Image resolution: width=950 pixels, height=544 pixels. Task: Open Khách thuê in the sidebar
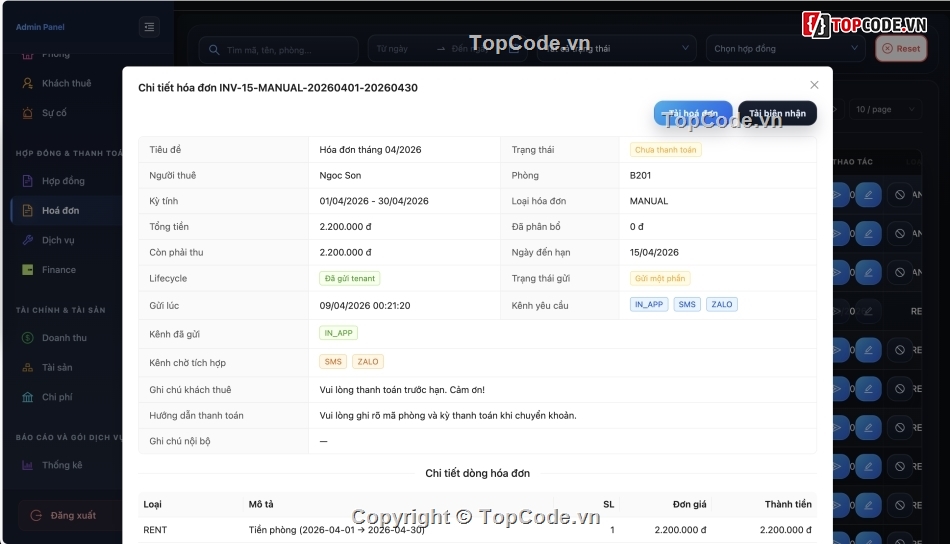(x=67, y=83)
